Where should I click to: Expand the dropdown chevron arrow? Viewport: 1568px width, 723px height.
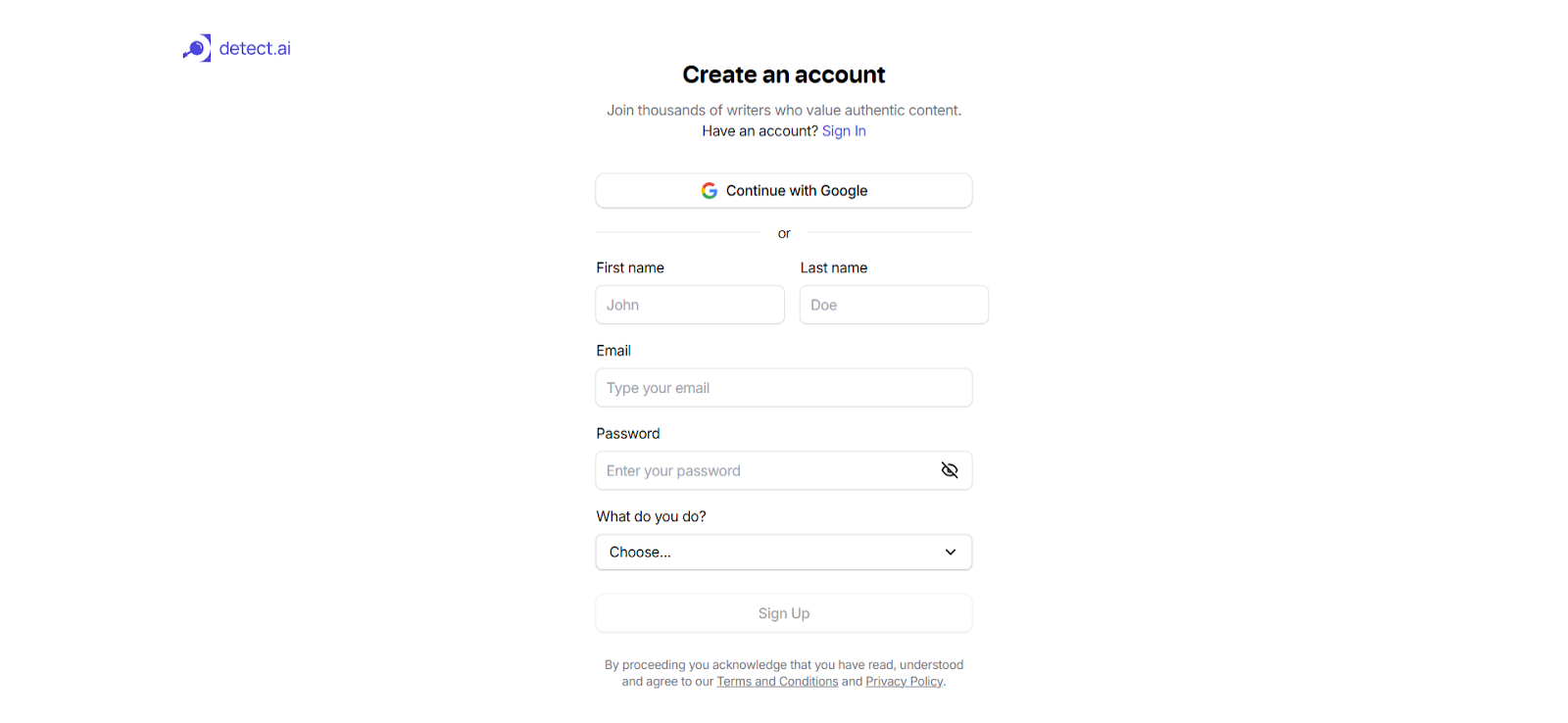951,553
